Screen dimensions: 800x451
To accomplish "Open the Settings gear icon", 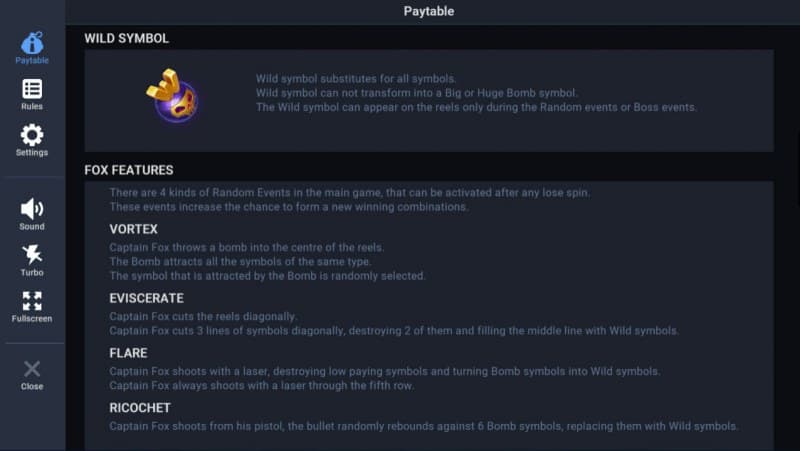I will coord(32,136).
